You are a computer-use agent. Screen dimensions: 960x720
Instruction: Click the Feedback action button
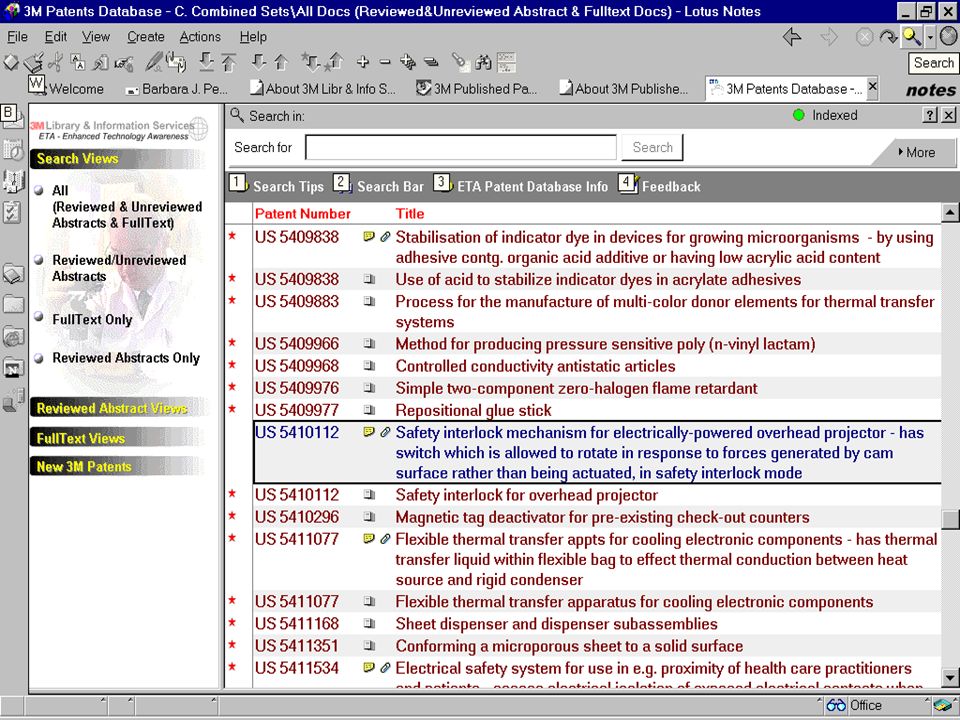659,185
